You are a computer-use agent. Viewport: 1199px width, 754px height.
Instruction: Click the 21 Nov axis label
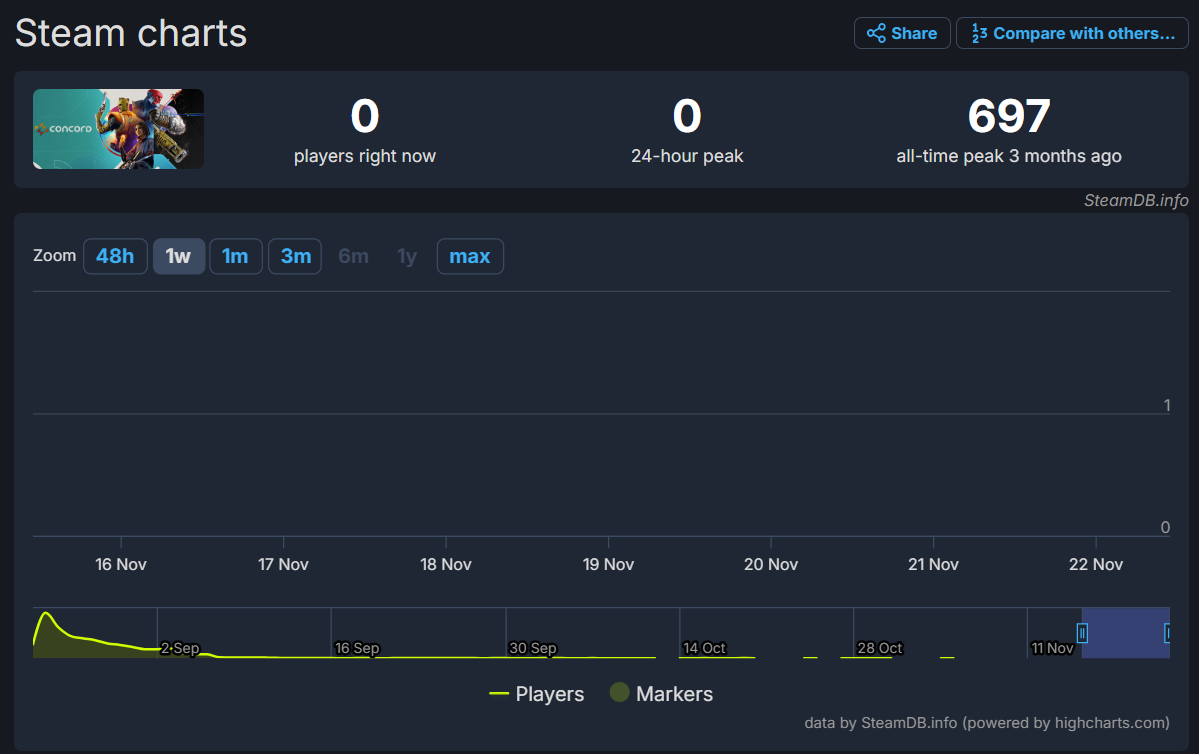[933, 564]
